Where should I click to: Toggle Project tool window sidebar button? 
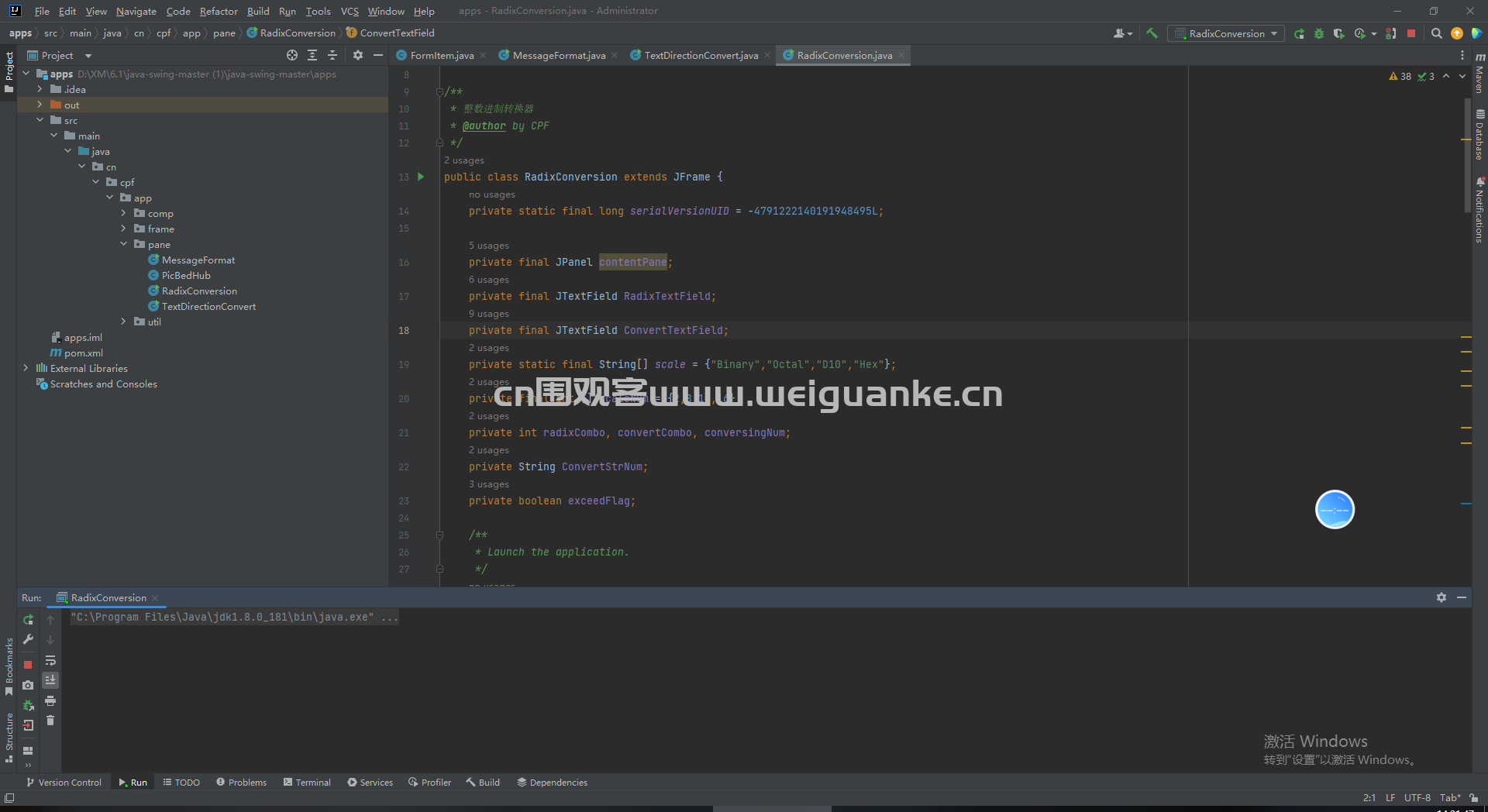[9, 72]
